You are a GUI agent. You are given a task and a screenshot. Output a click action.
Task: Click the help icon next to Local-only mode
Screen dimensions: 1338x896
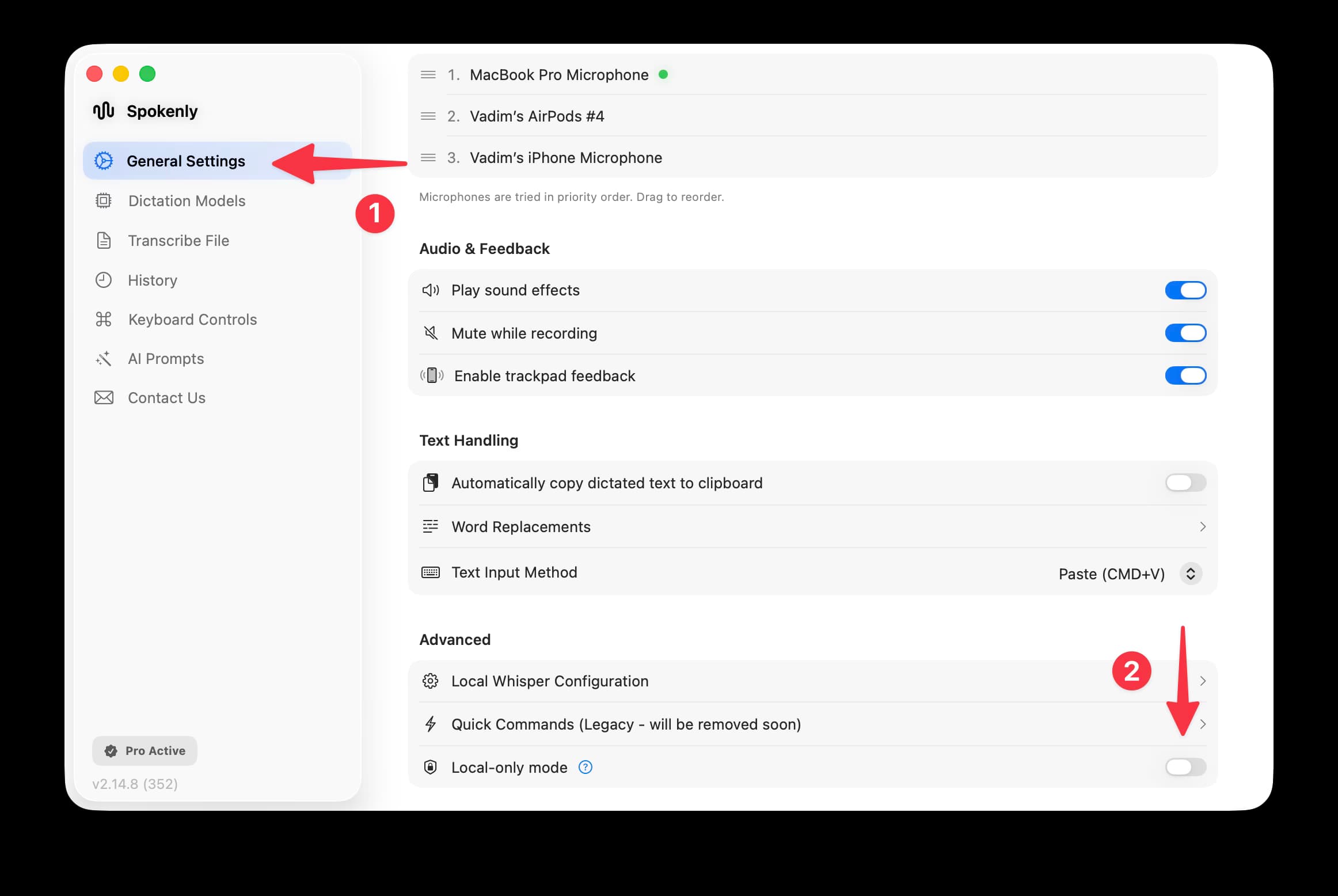click(x=586, y=767)
